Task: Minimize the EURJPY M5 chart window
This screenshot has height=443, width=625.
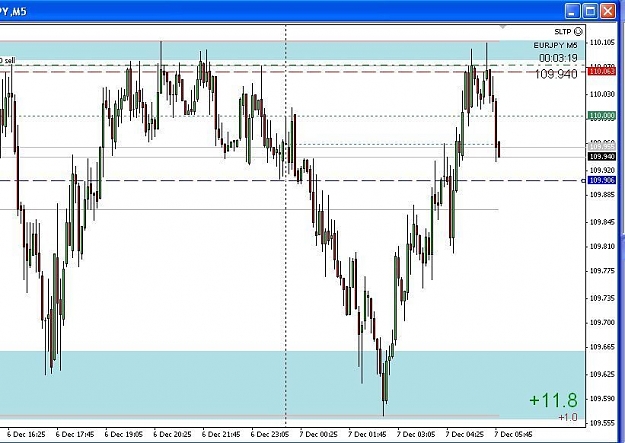Action: click(x=572, y=11)
